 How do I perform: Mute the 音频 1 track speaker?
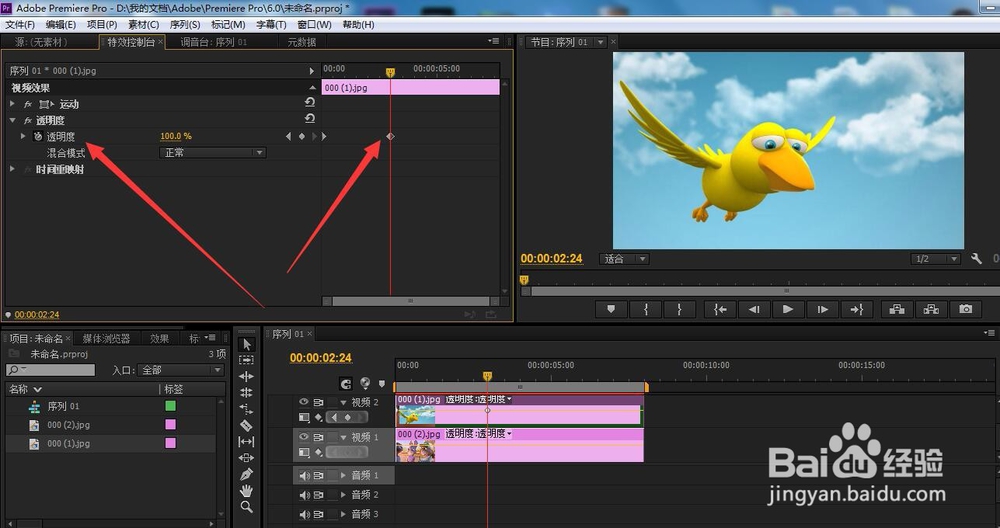[304, 476]
